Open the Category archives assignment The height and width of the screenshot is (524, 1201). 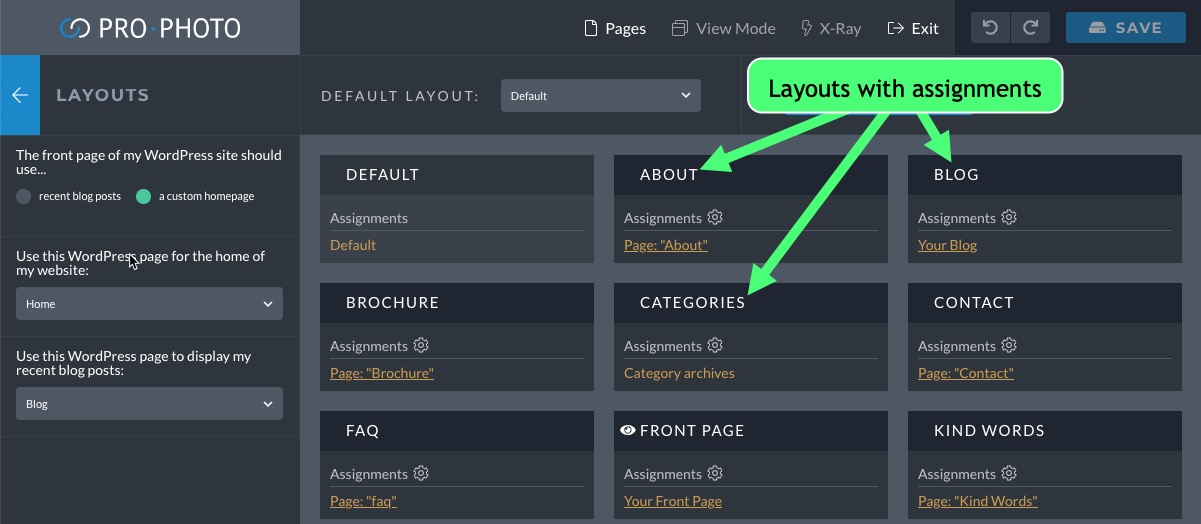(x=679, y=373)
